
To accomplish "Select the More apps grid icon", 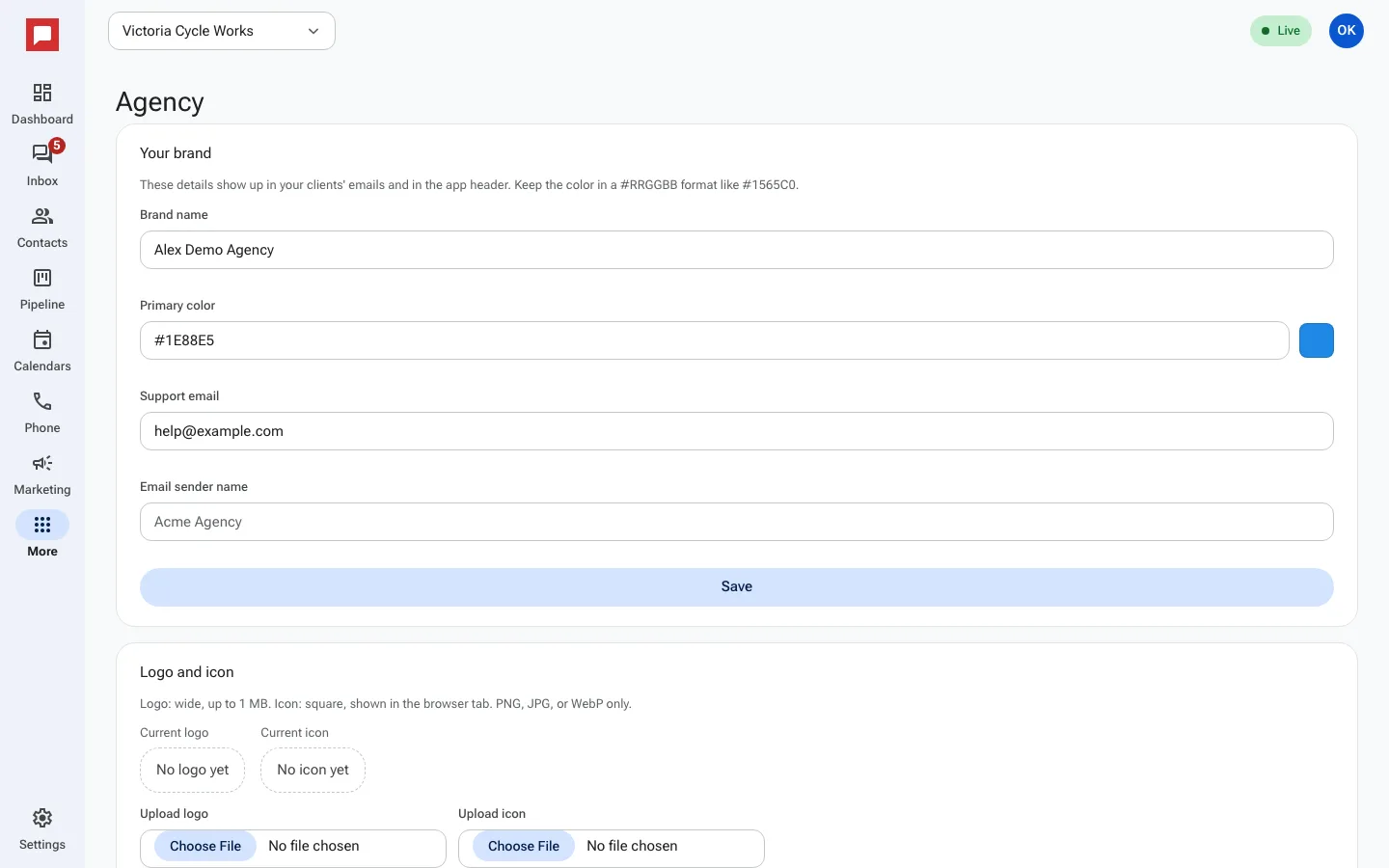I will pos(42,525).
